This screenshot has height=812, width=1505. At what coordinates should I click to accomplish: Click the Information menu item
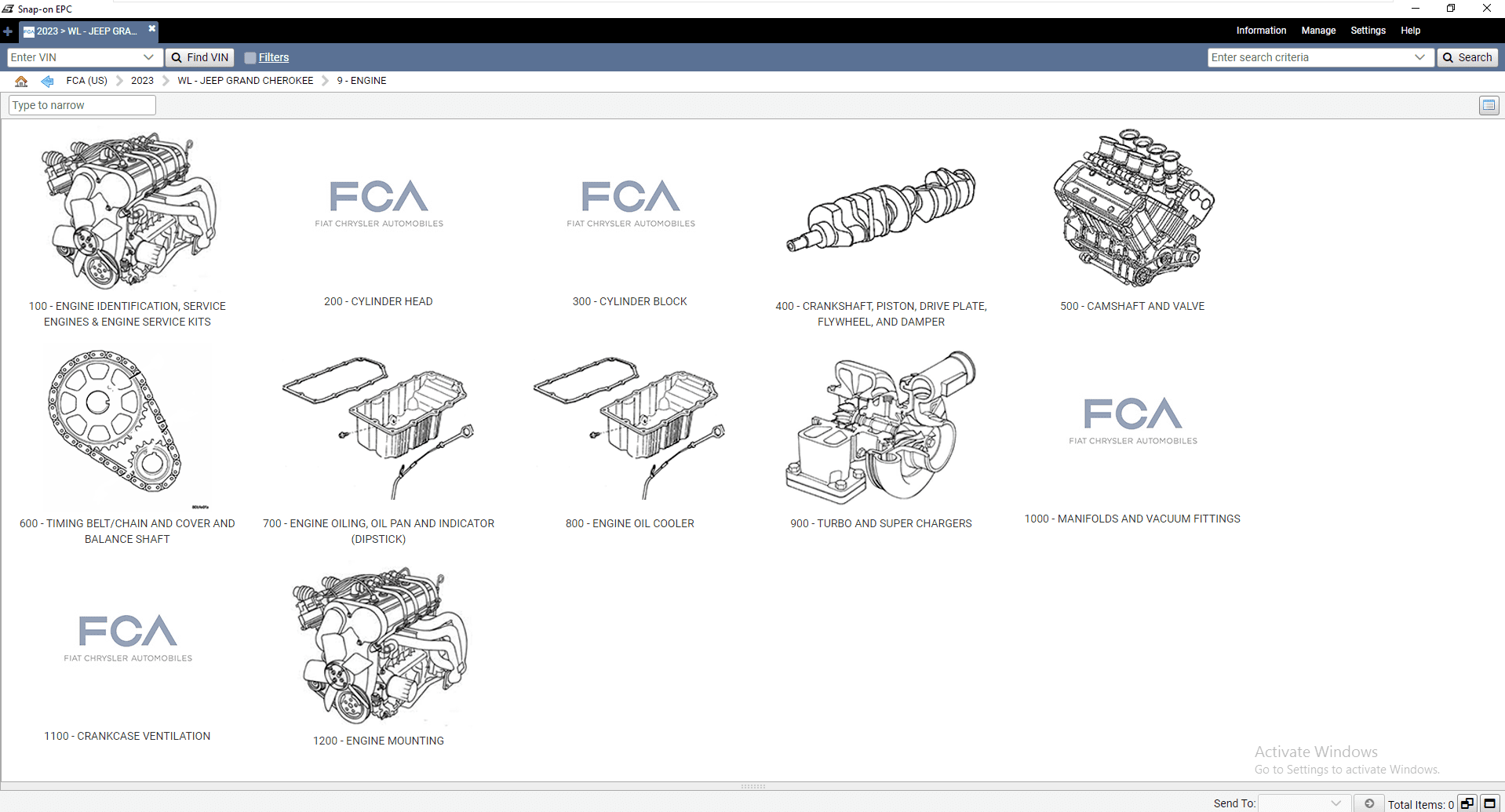pyautogui.click(x=1260, y=31)
